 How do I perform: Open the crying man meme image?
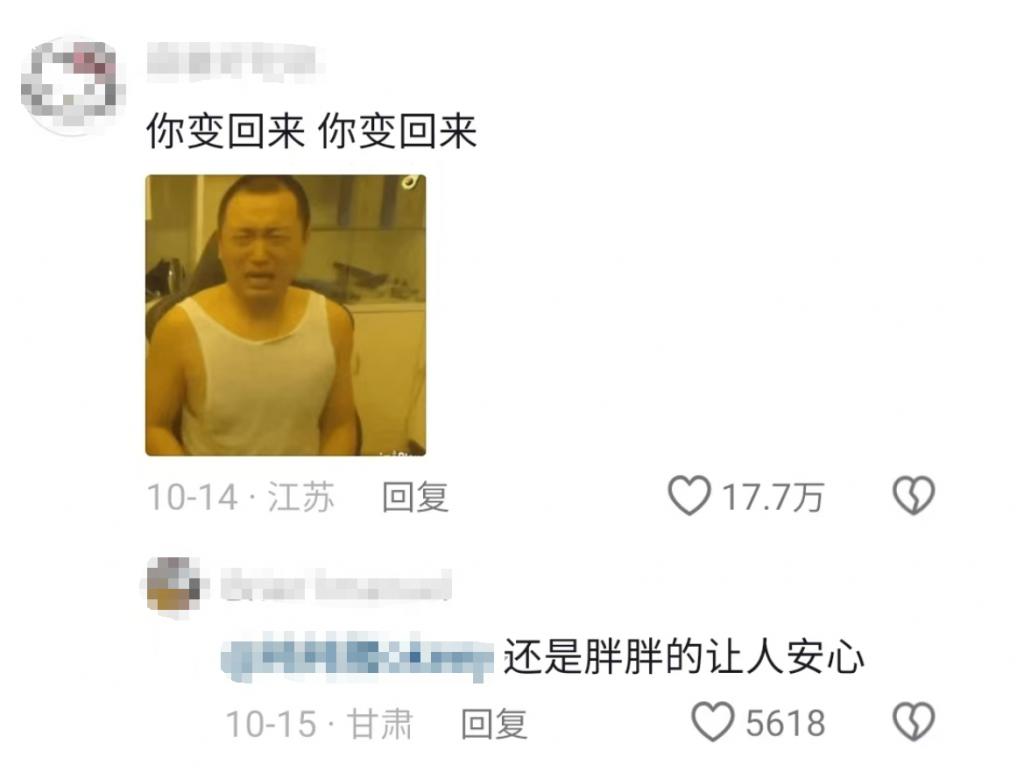[x=285, y=315]
